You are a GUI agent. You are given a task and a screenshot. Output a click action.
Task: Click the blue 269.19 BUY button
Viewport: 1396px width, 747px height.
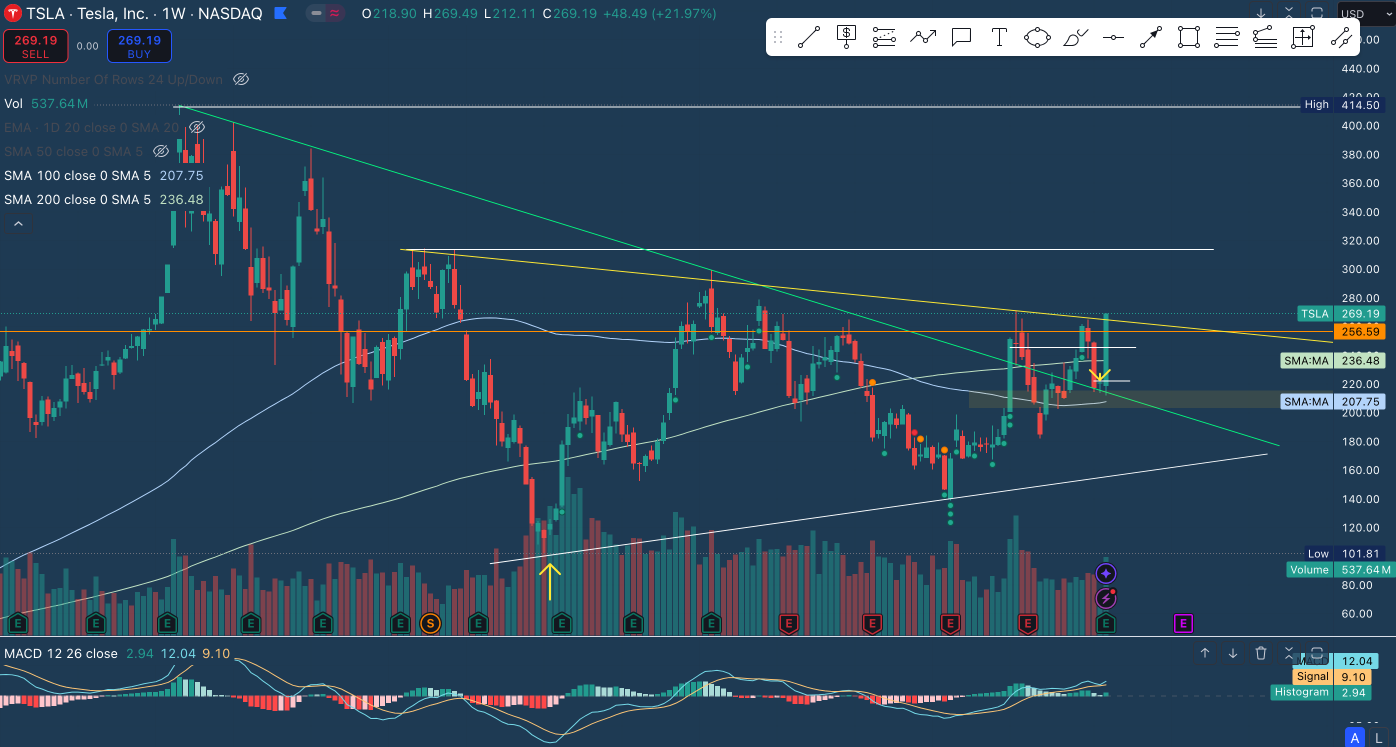(139, 46)
